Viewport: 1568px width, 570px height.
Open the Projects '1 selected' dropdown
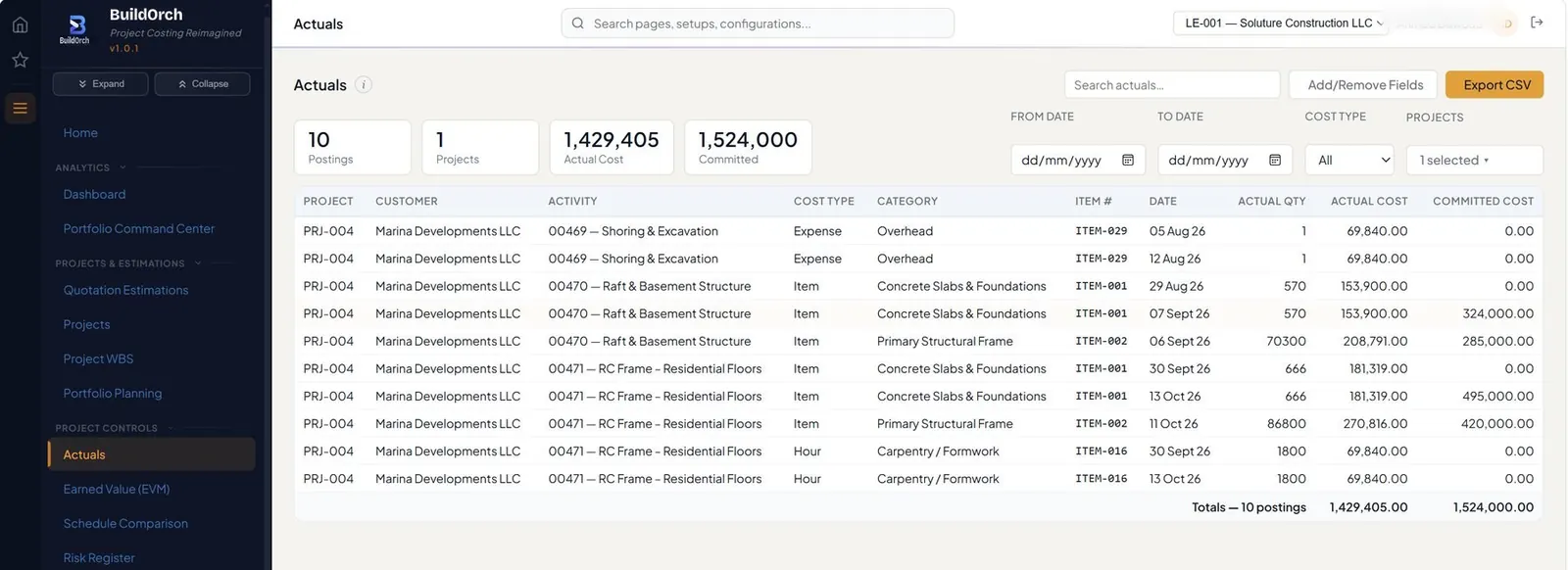click(x=1474, y=160)
